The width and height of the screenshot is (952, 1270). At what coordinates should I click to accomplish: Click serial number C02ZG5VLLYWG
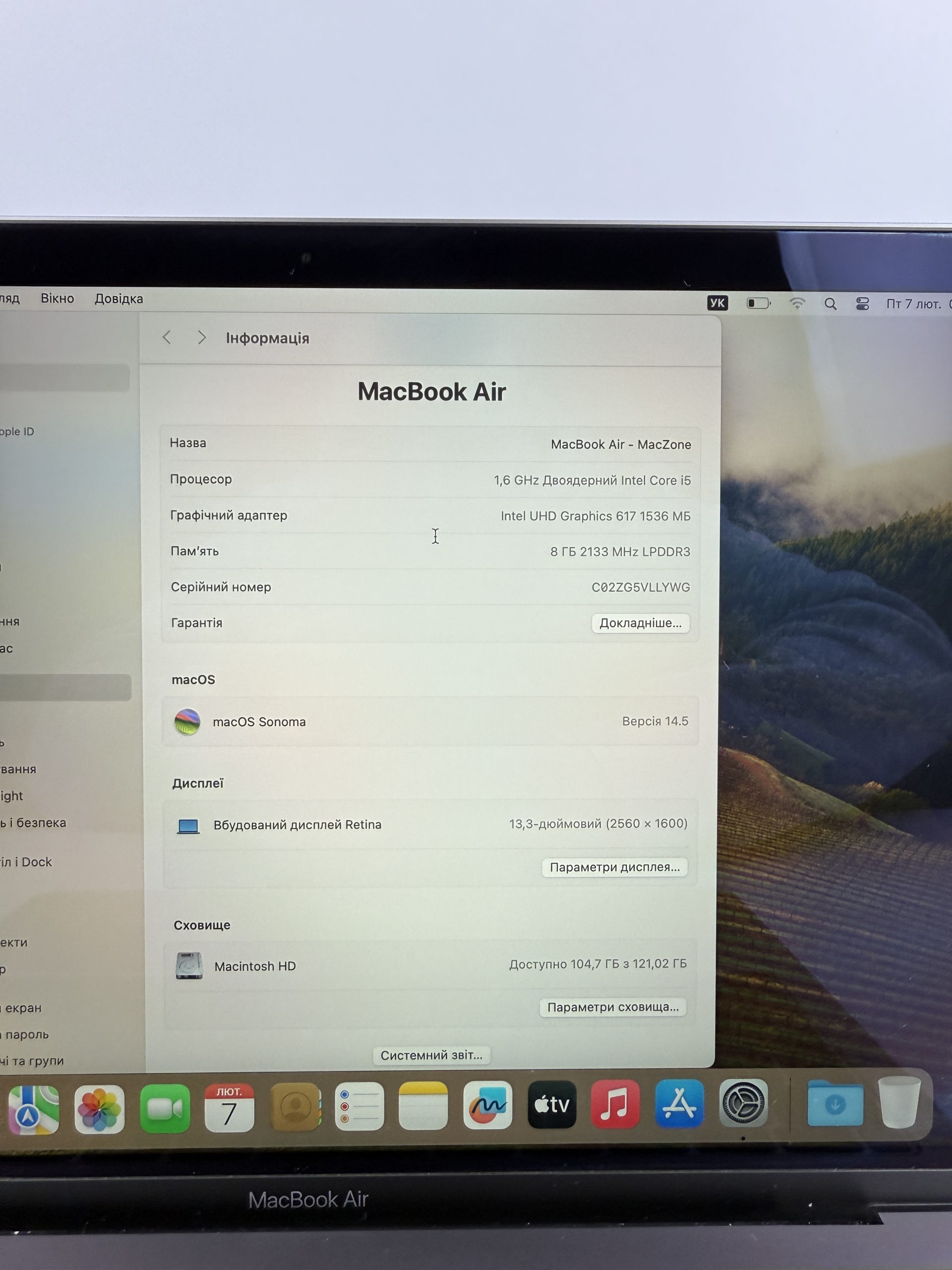pyautogui.click(x=641, y=587)
